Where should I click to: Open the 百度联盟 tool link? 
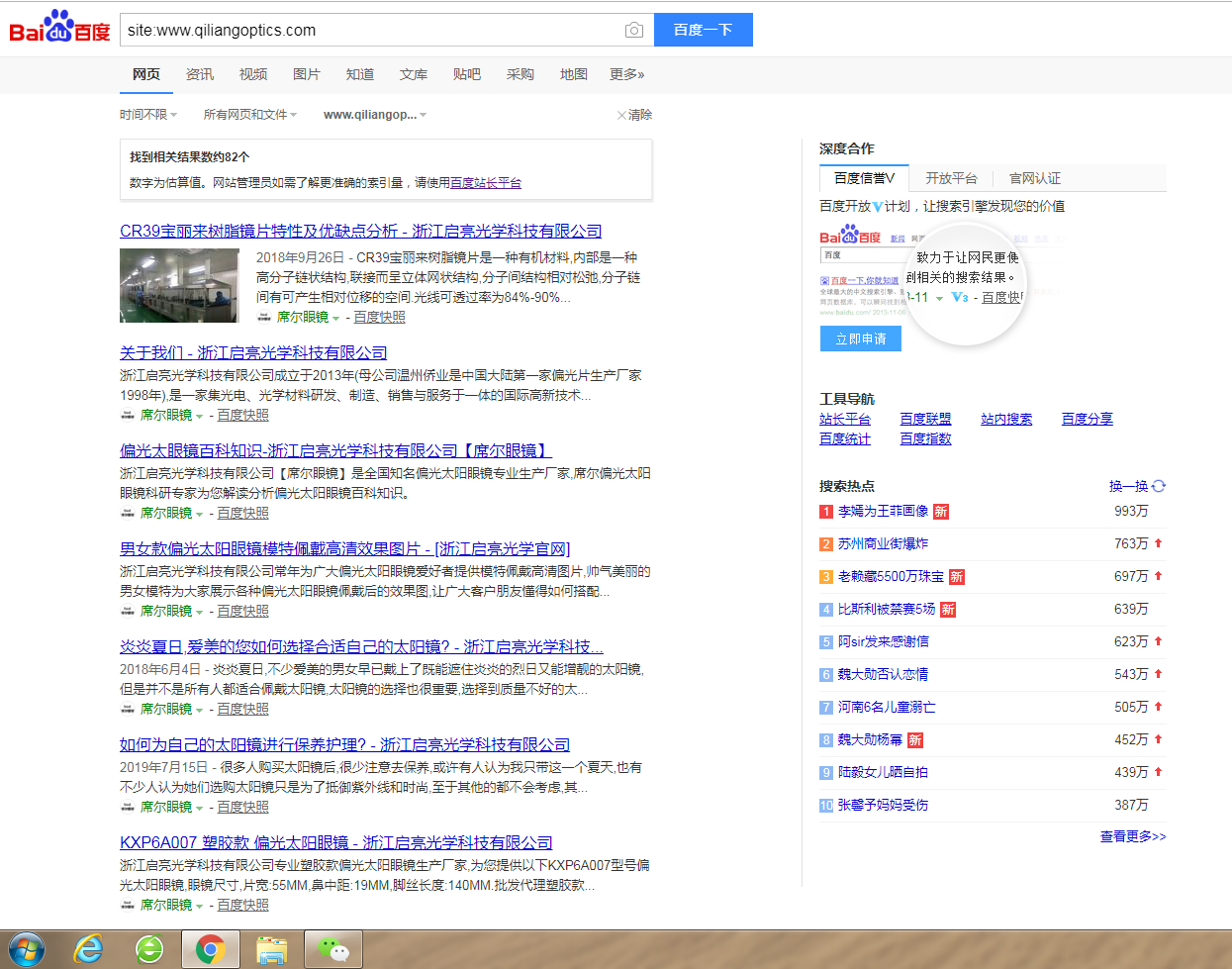pyautogui.click(x=925, y=419)
